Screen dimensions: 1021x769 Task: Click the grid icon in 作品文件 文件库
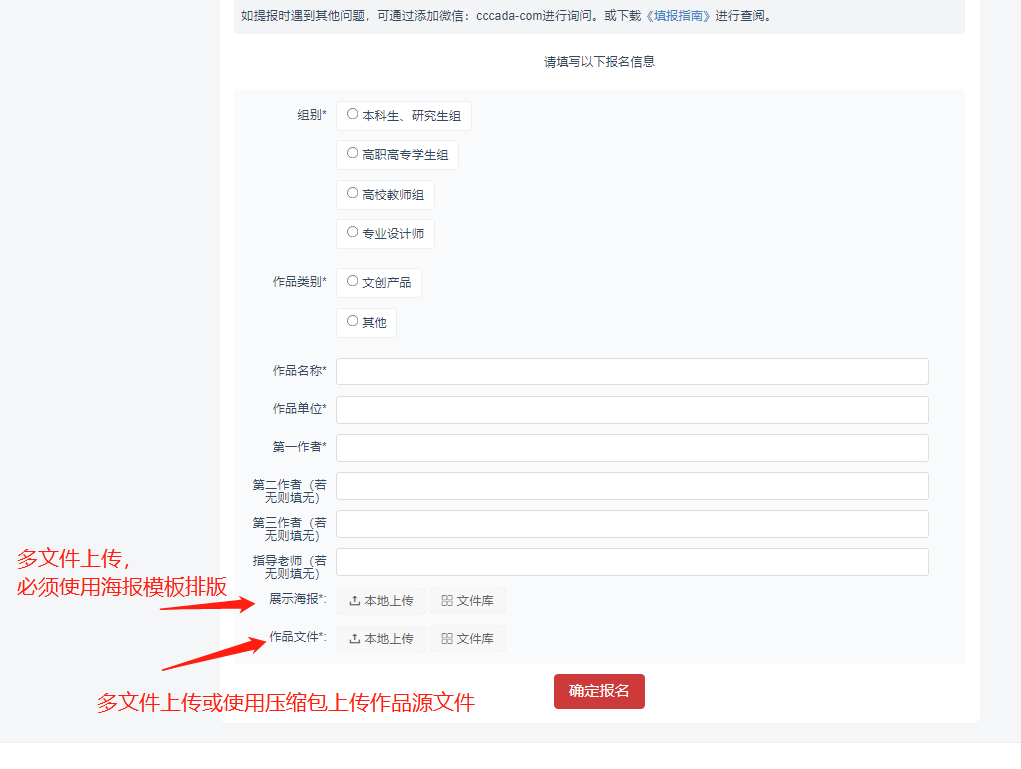[447, 639]
